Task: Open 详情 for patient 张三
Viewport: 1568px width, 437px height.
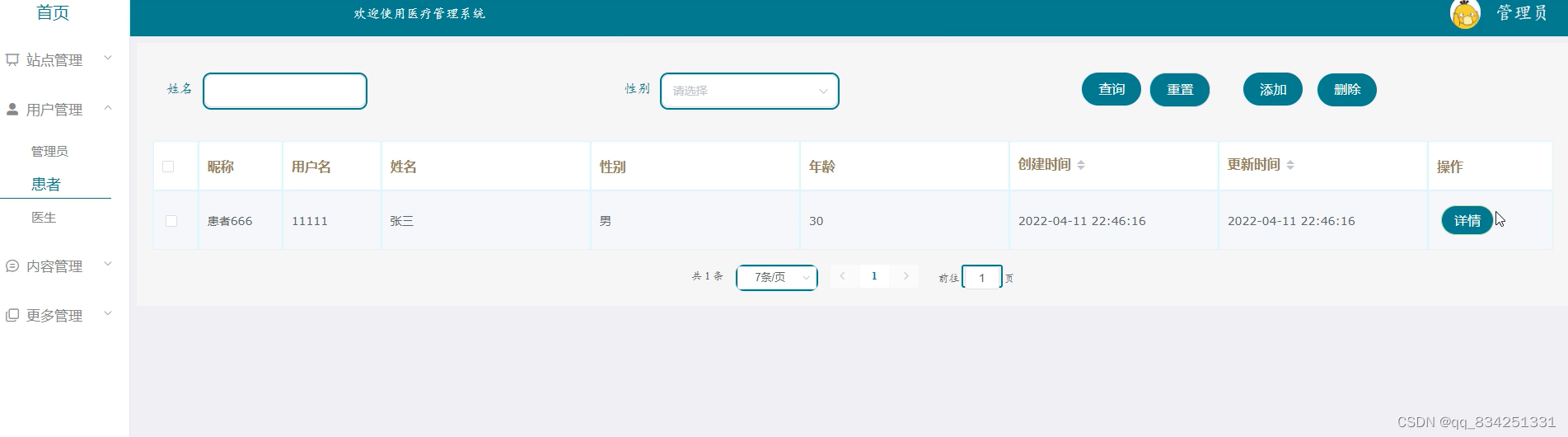Action: (x=1467, y=220)
